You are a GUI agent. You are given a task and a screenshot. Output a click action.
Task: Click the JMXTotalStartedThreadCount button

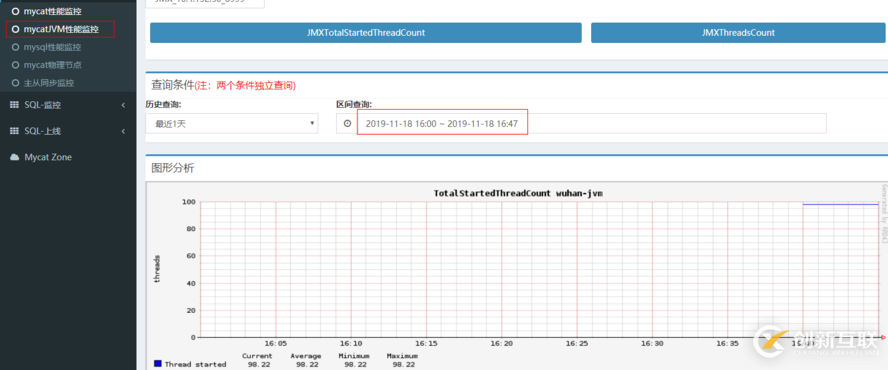(366, 33)
